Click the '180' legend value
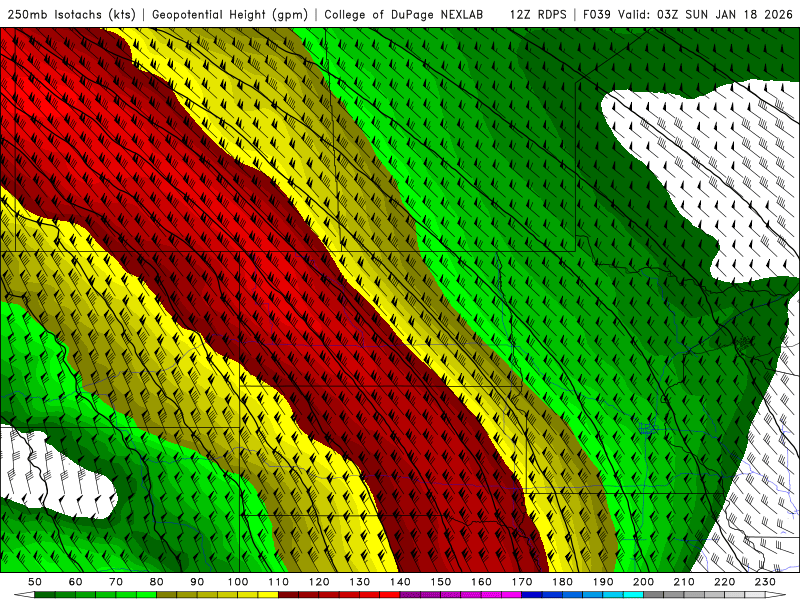 [x=562, y=582]
